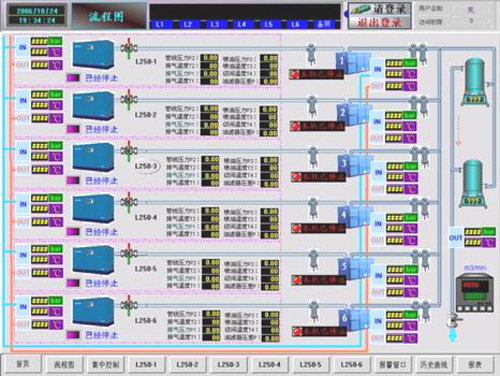Viewport: 500px width, 376px height.
Task: Click the 退出登录 logout button
Action: coord(379,22)
